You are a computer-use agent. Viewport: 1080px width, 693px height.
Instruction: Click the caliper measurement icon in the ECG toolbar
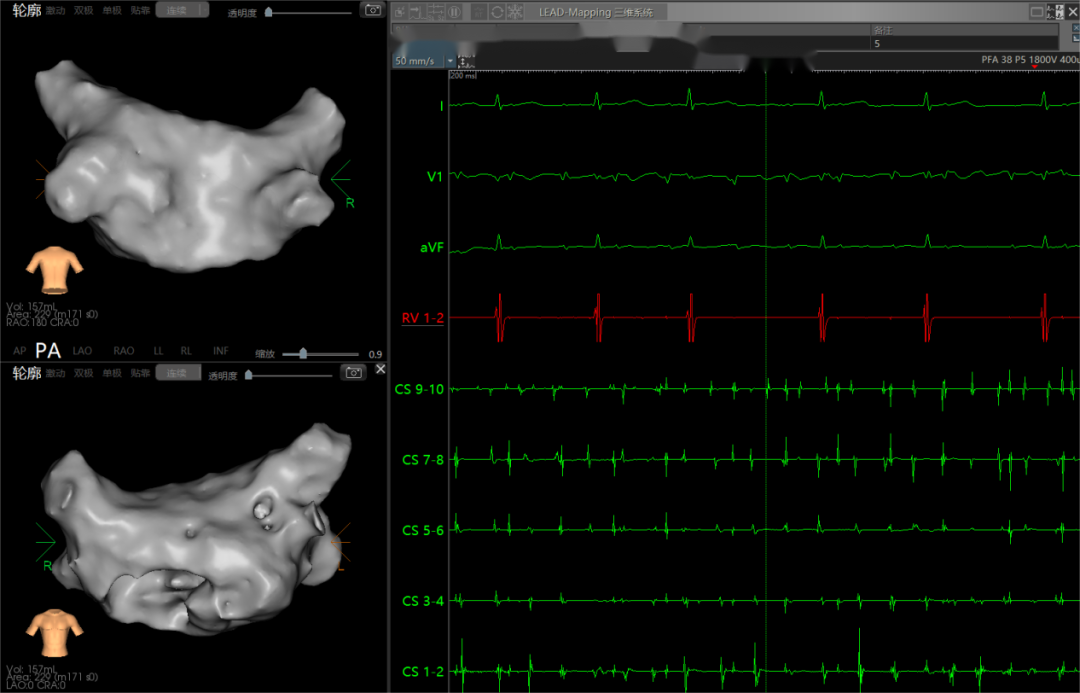coord(436,12)
